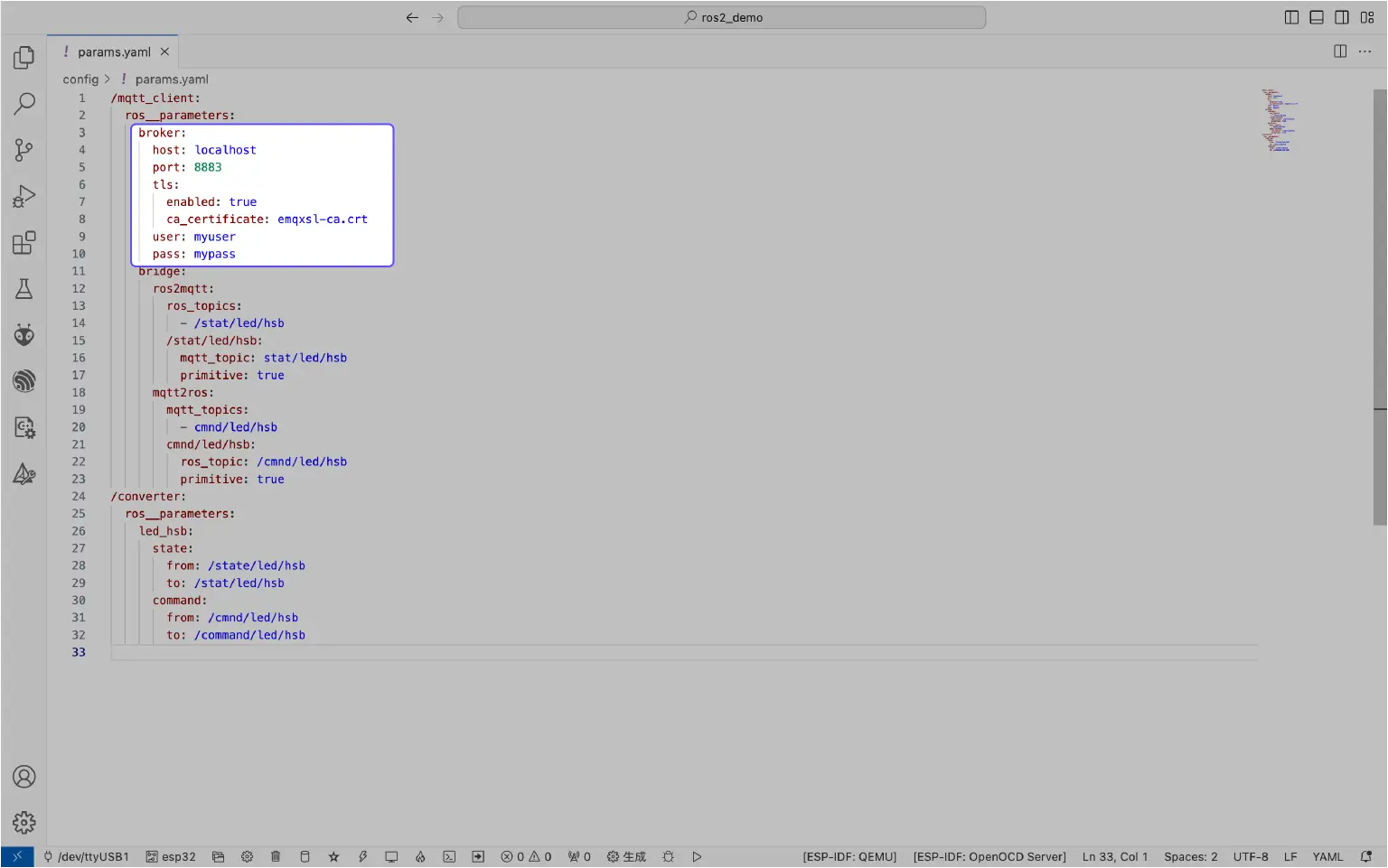The width and height of the screenshot is (1388, 868).
Task: Toggle the primary sidebar
Action: [1291, 16]
